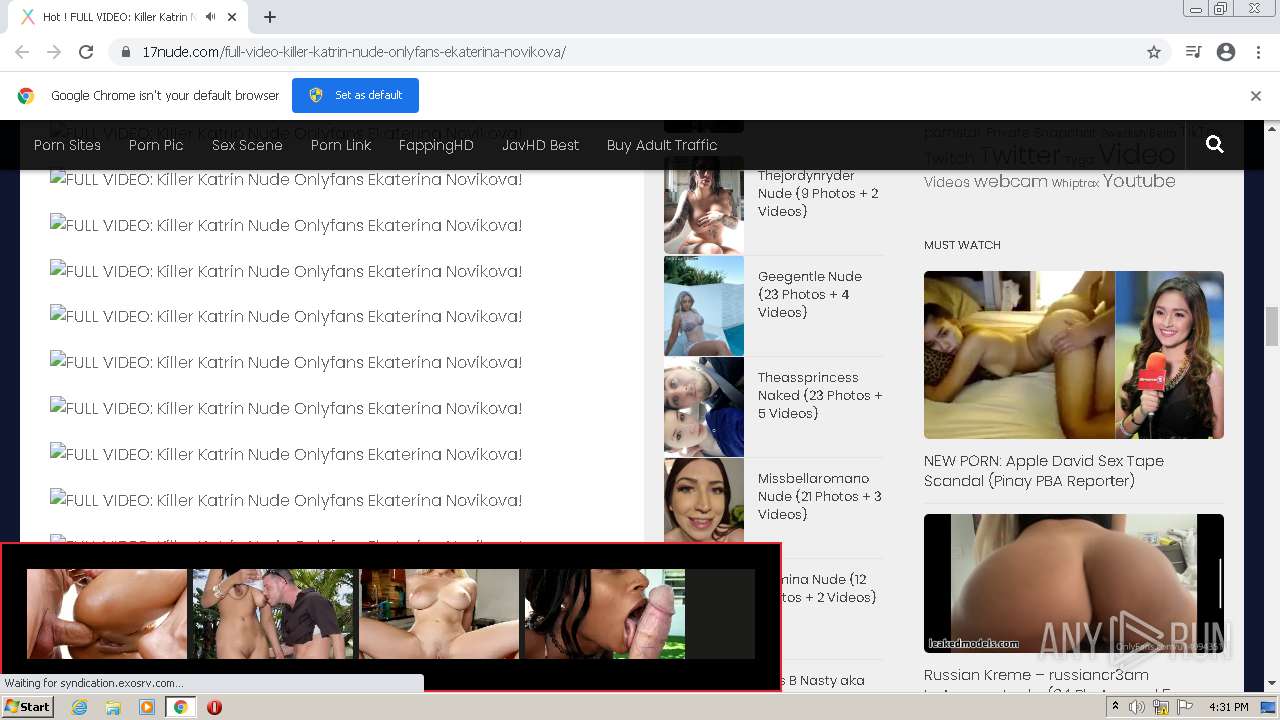The height and width of the screenshot is (720, 1280).
Task: Go forward to the next page
Action: pos(54,52)
